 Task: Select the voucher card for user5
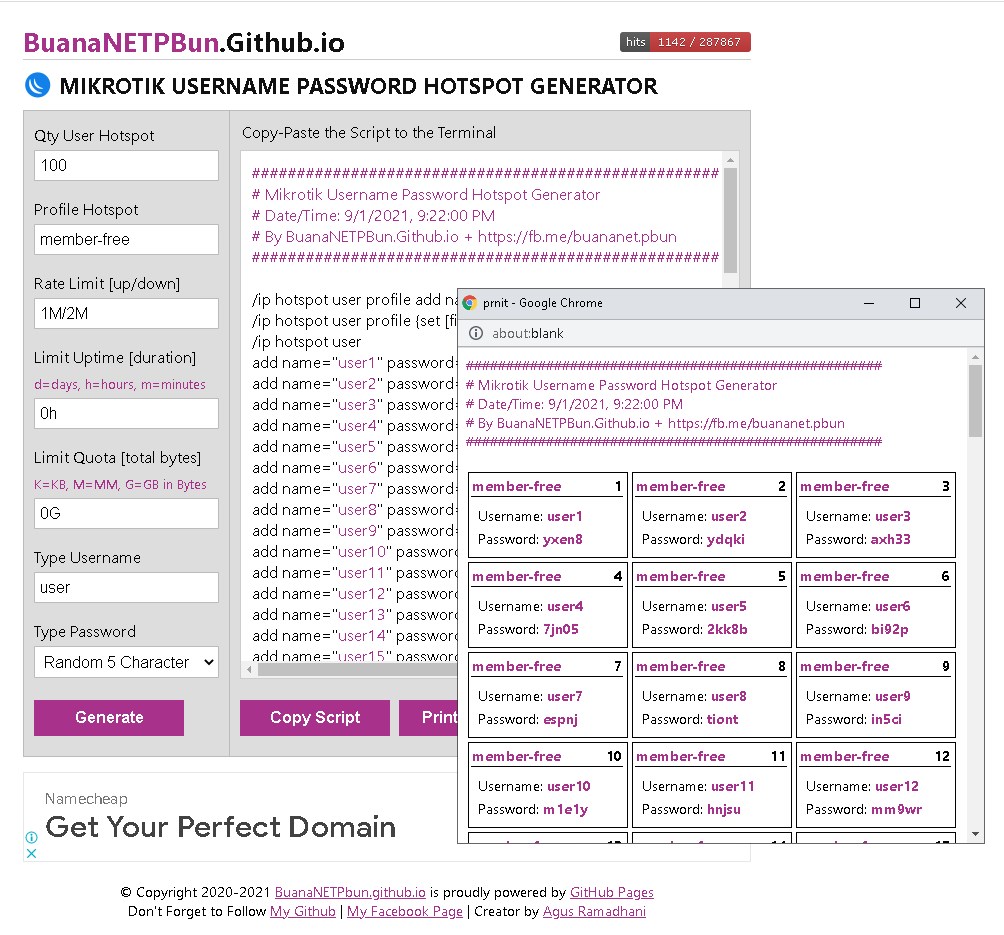click(x=711, y=604)
